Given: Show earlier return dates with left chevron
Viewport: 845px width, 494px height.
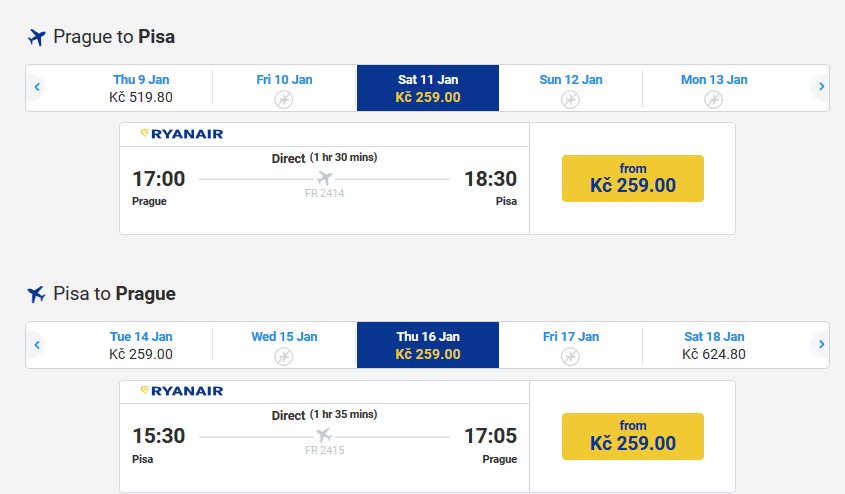Looking at the screenshot, I should point(37,344).
